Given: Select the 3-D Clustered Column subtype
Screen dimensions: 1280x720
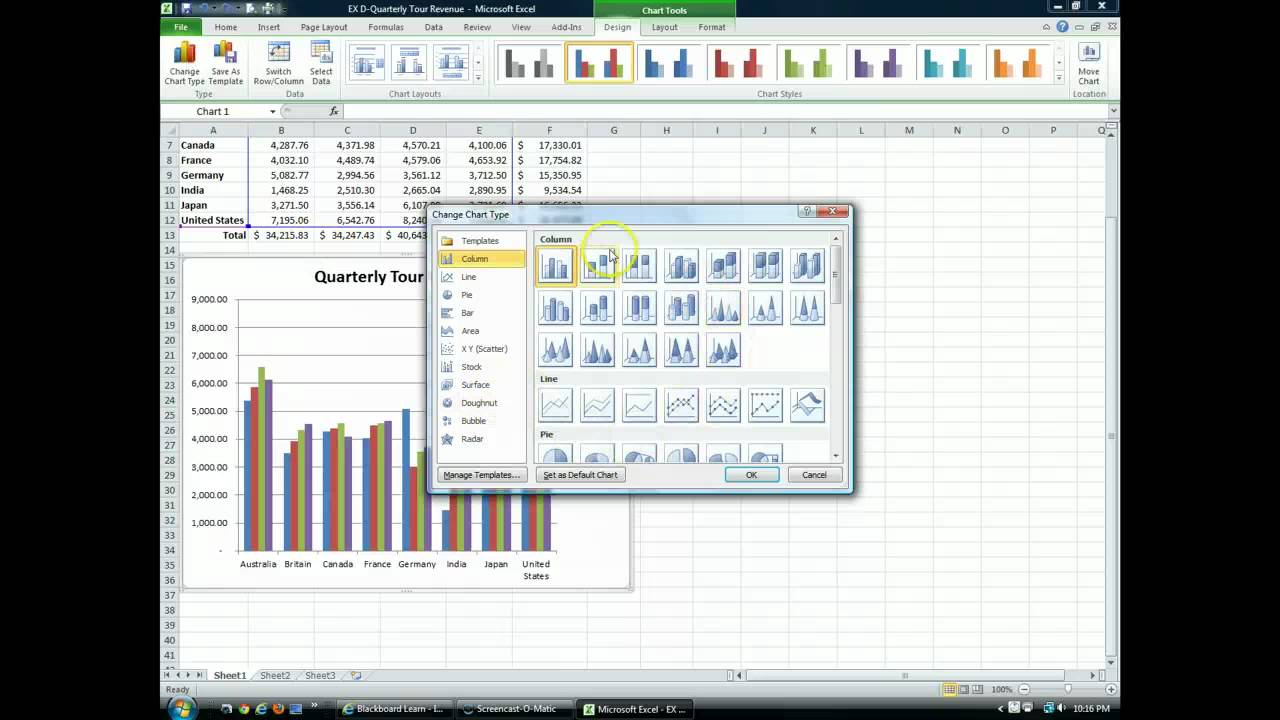Looking at the screenshot, I should (682, 265).
